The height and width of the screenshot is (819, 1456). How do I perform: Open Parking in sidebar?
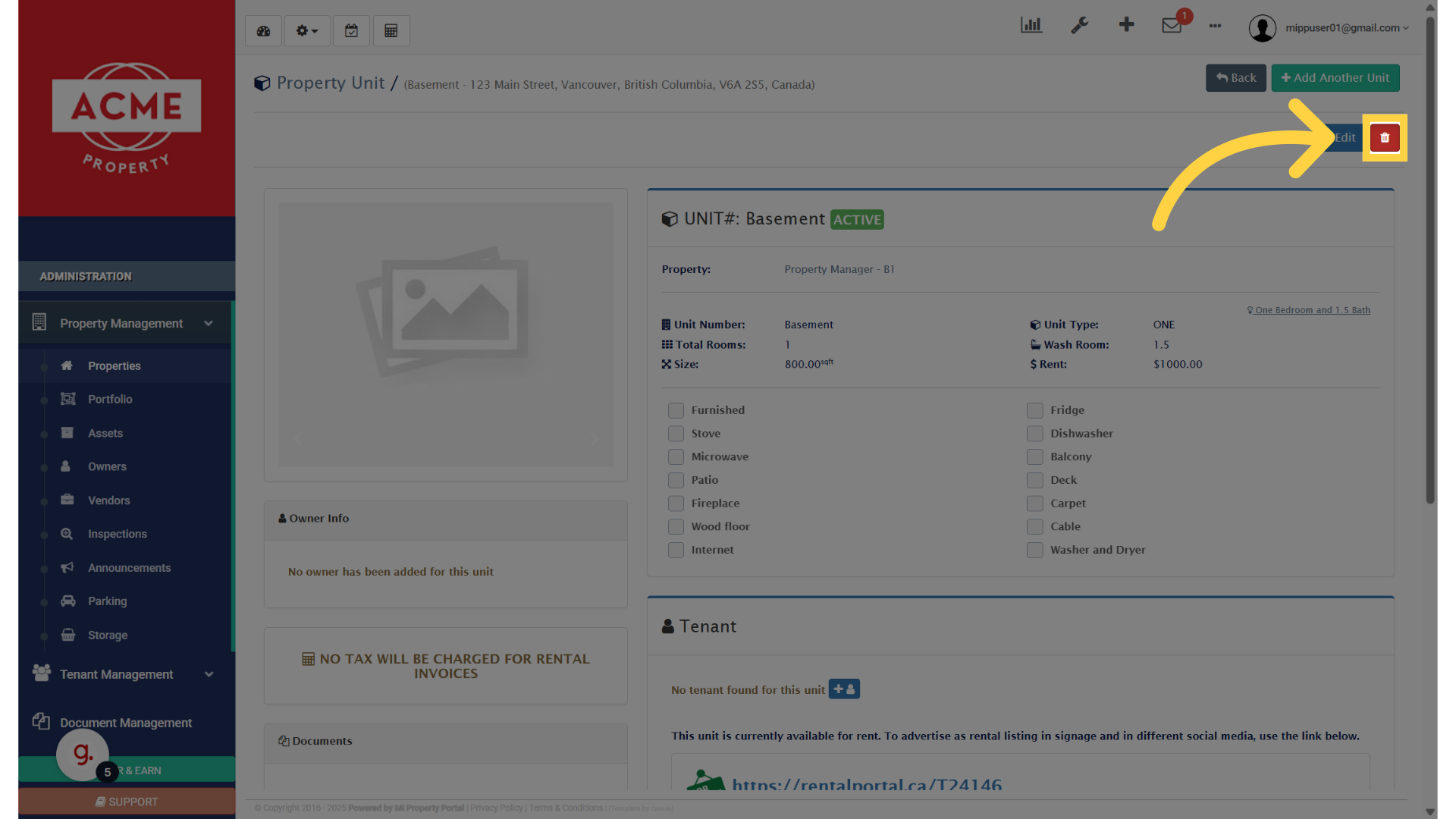click(107, 601)
